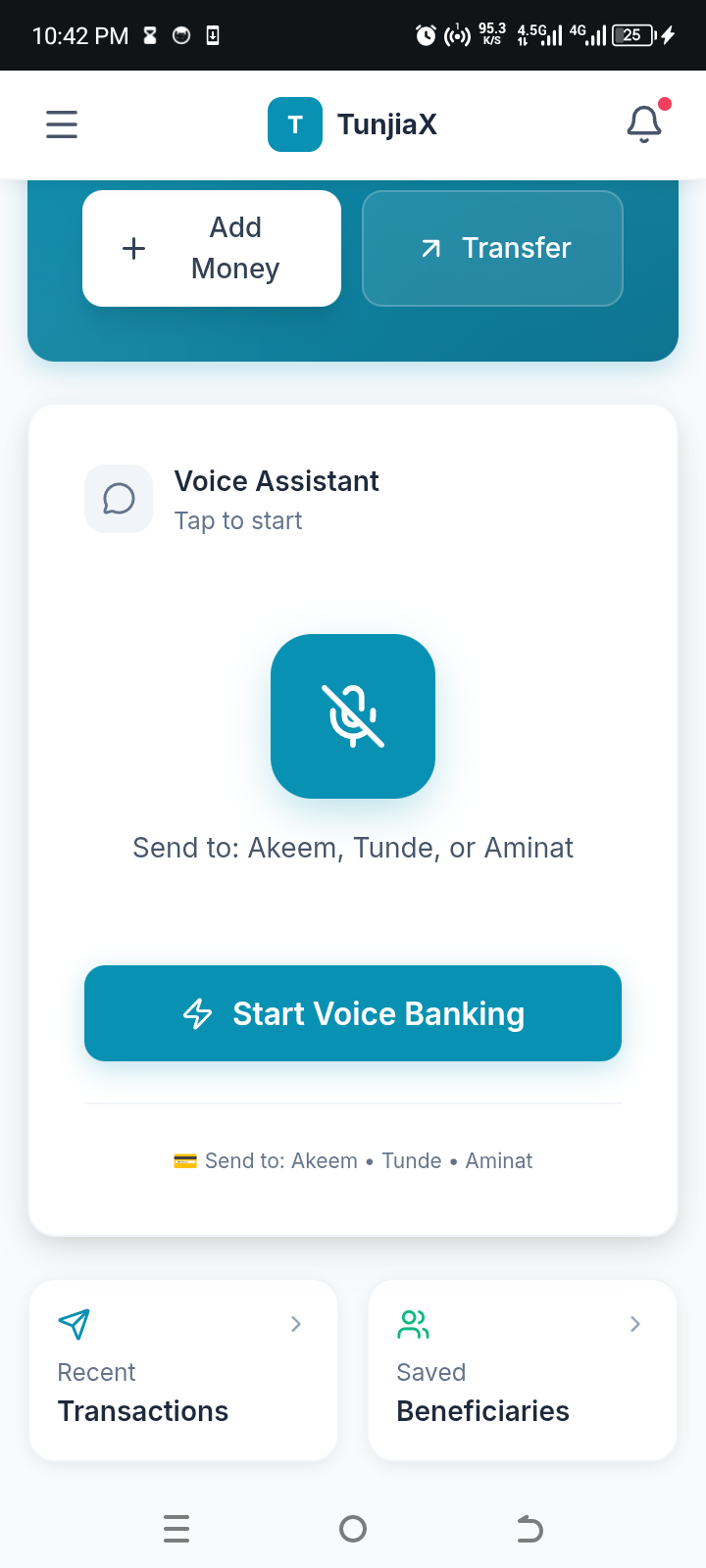Screen dimensions: 706x1568
Task: Expand Recent Transactions with its chevron
Action: [x=296, y=1324]
